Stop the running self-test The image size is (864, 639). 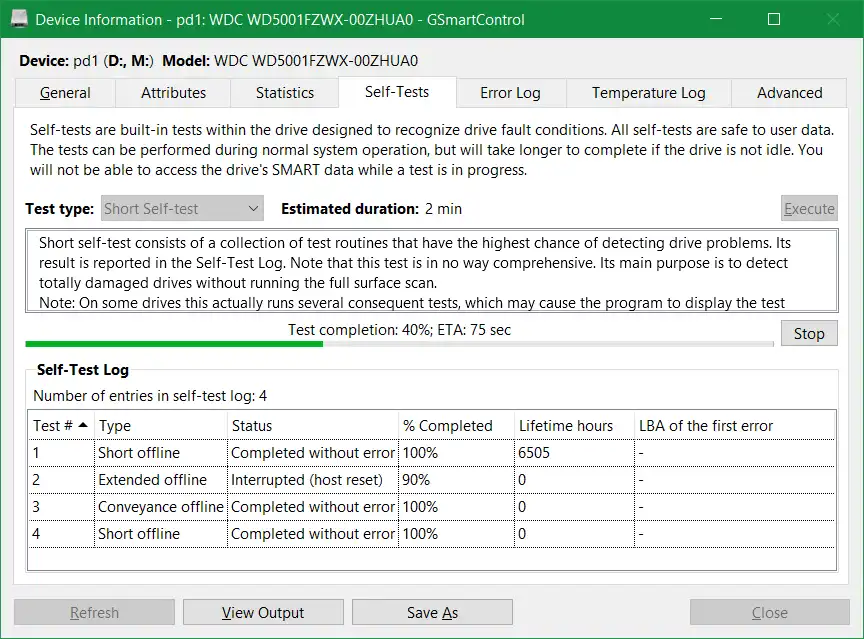pyautogui.click(x=809, y=333)
